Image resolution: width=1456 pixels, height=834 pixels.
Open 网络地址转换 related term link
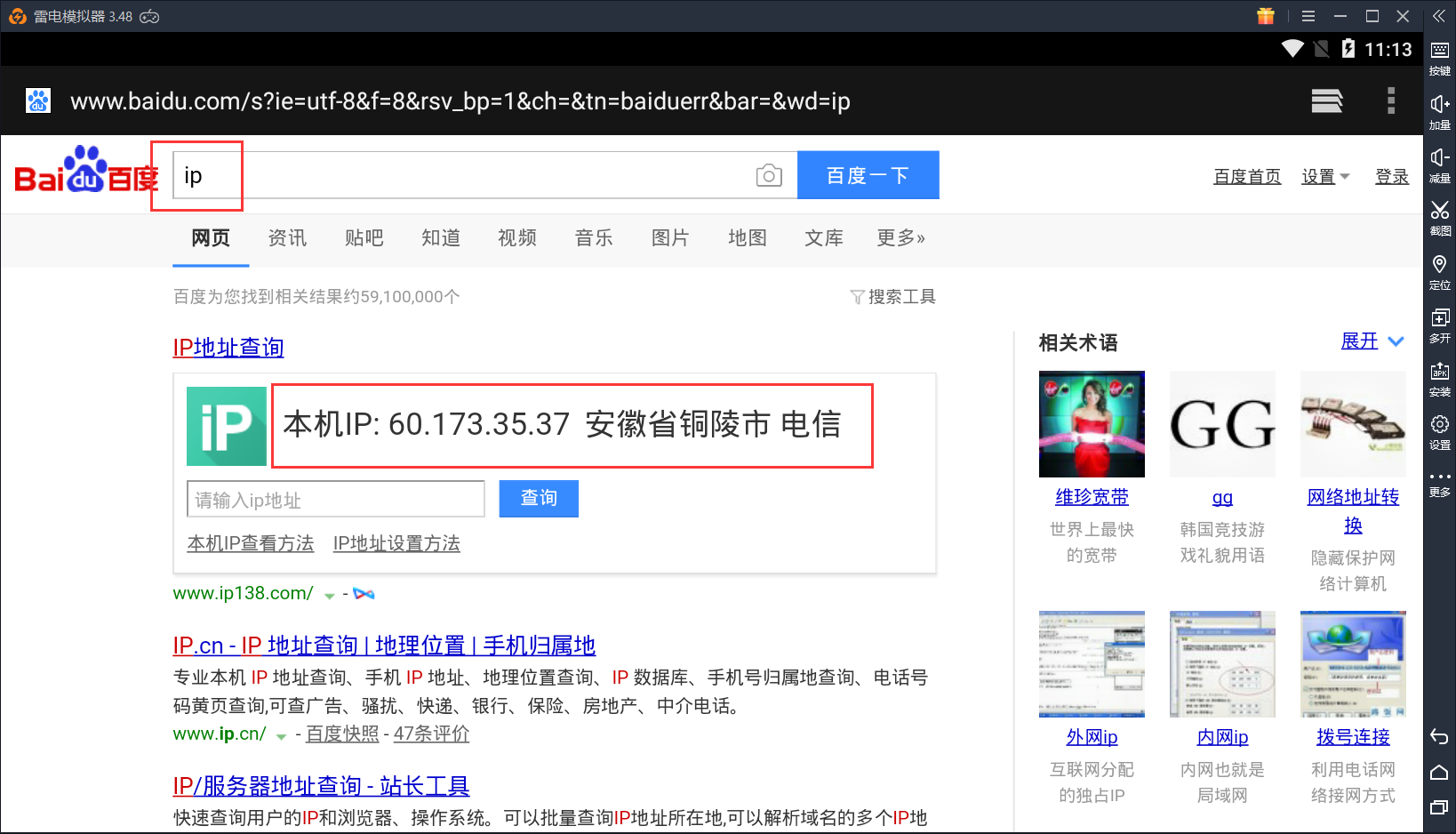coord(1353,510)
